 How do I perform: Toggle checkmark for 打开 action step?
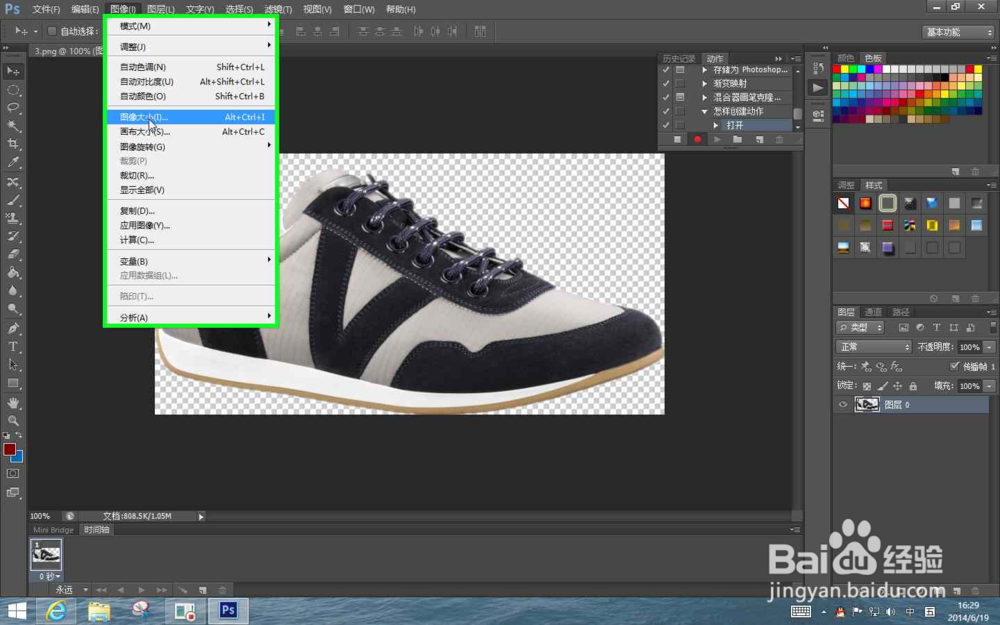[666, 125]
